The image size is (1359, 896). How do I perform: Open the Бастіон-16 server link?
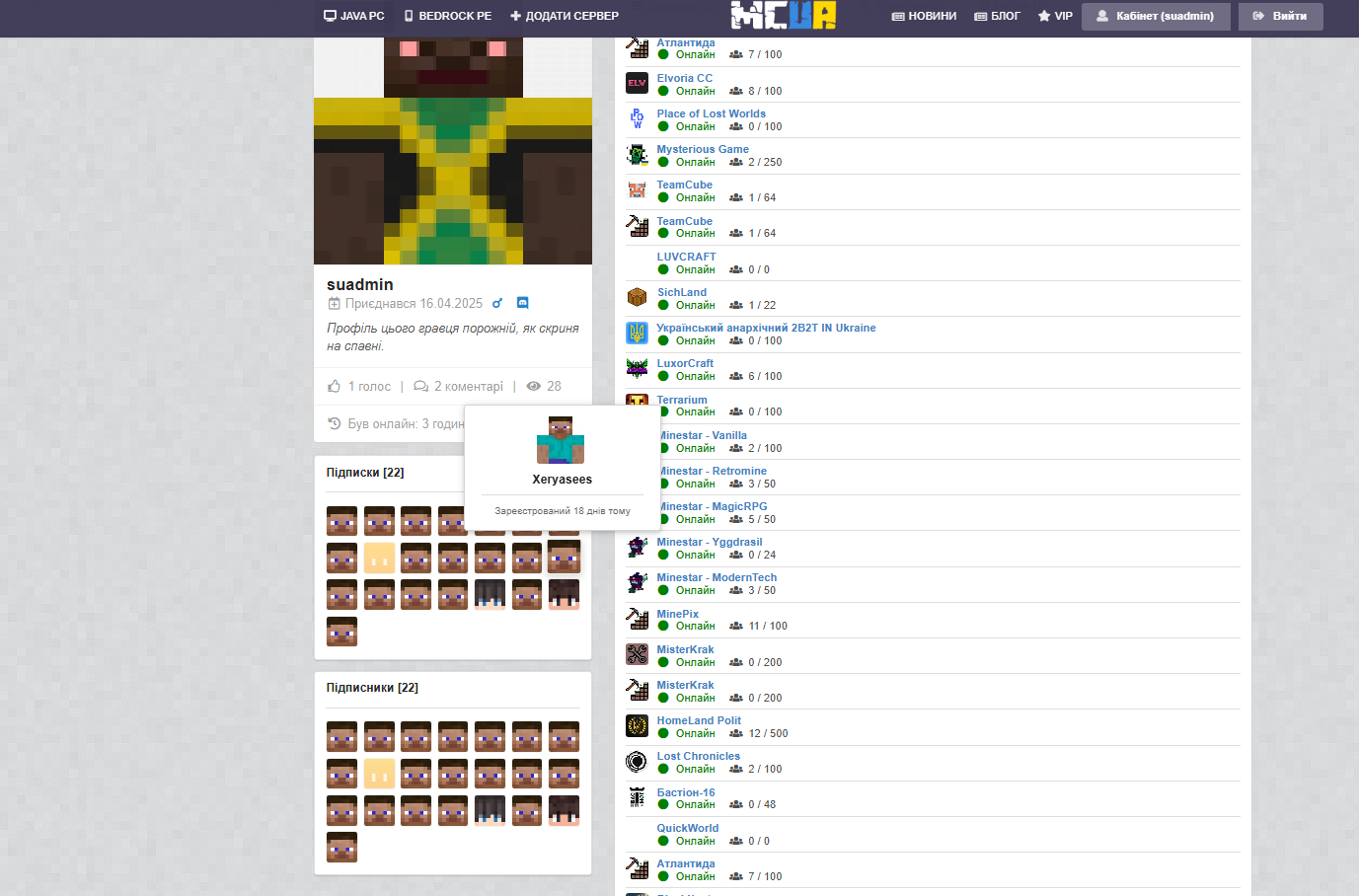click(686, 792)
